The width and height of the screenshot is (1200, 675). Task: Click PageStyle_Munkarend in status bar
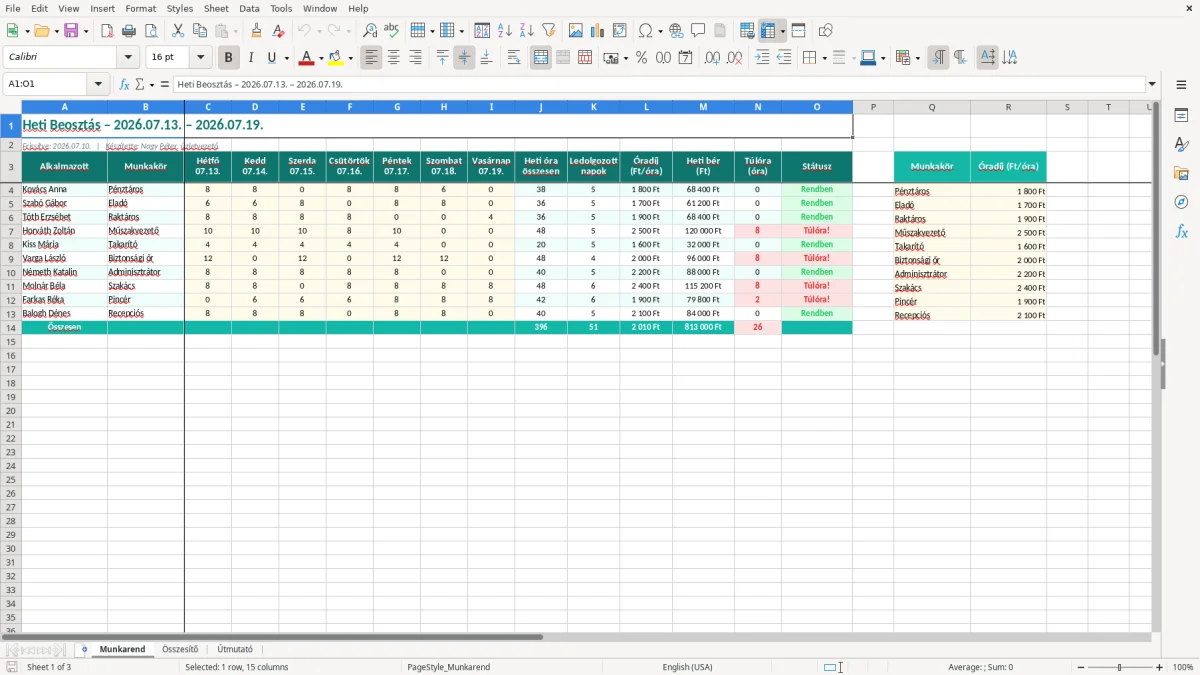tap(448, 667)
